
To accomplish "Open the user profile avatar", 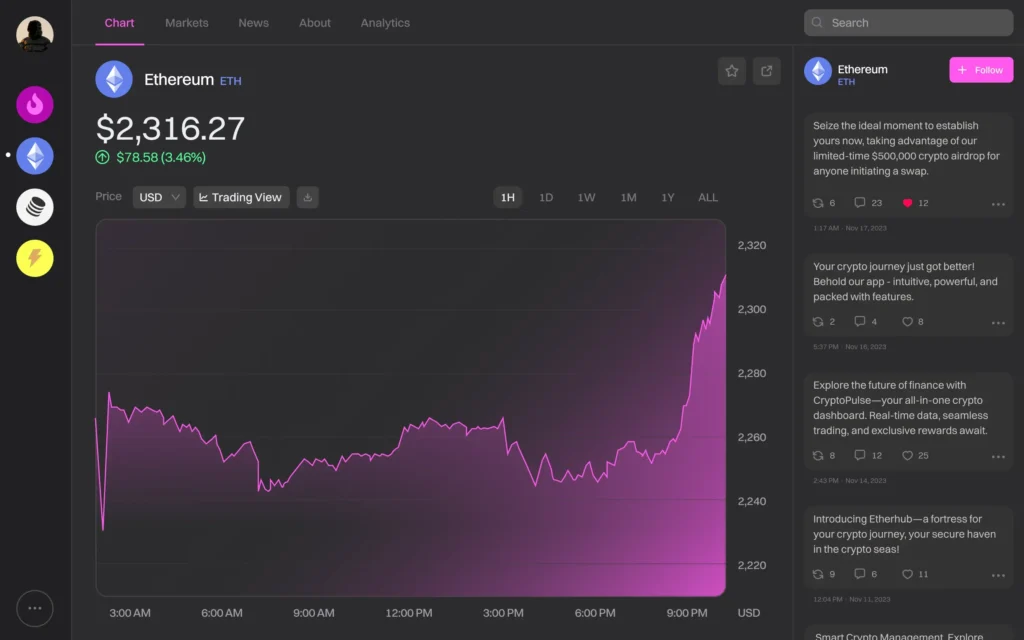I will [35, 33].
